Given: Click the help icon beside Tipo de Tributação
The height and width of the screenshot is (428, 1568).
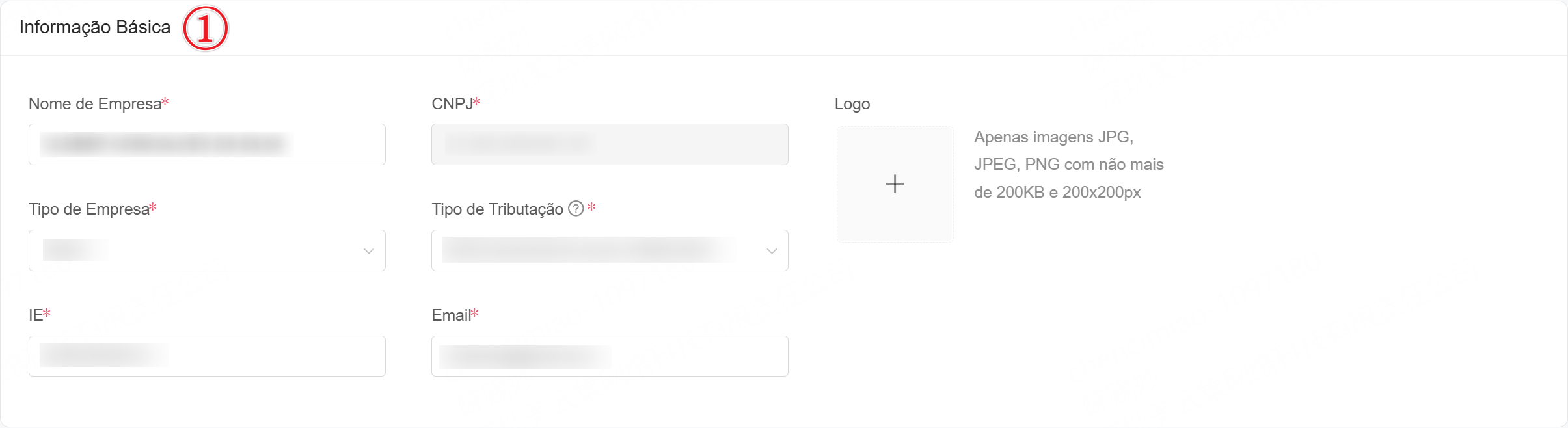Looking at the screenshot, I should tap(576, 208).
